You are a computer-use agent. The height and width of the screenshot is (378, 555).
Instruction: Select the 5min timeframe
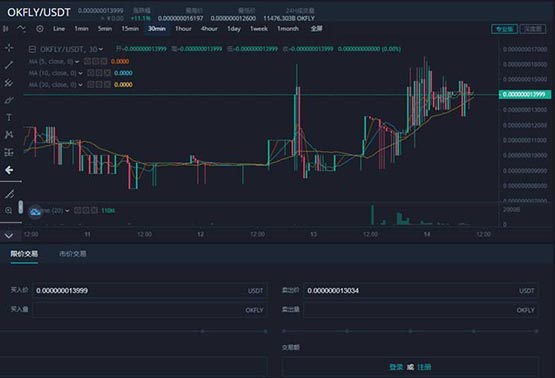(105, 29)
